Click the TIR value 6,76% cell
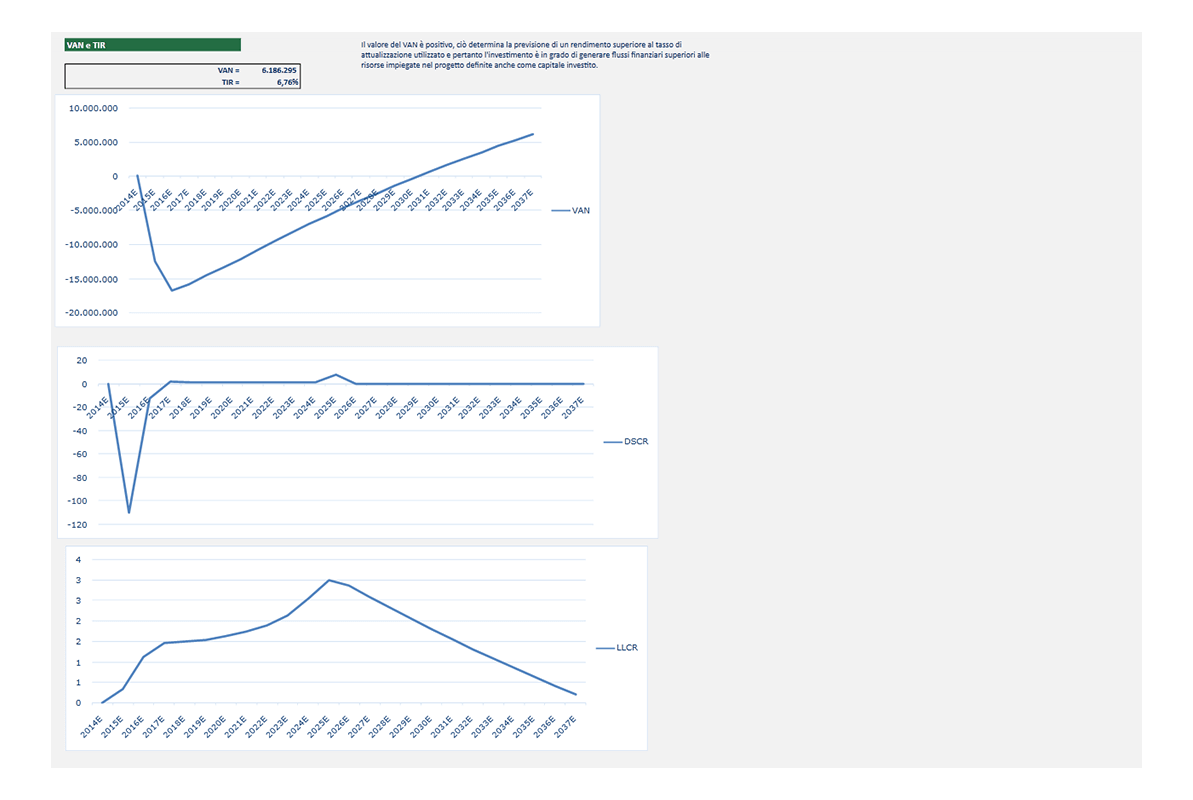1193x800 pixels. tap(287, 82)
